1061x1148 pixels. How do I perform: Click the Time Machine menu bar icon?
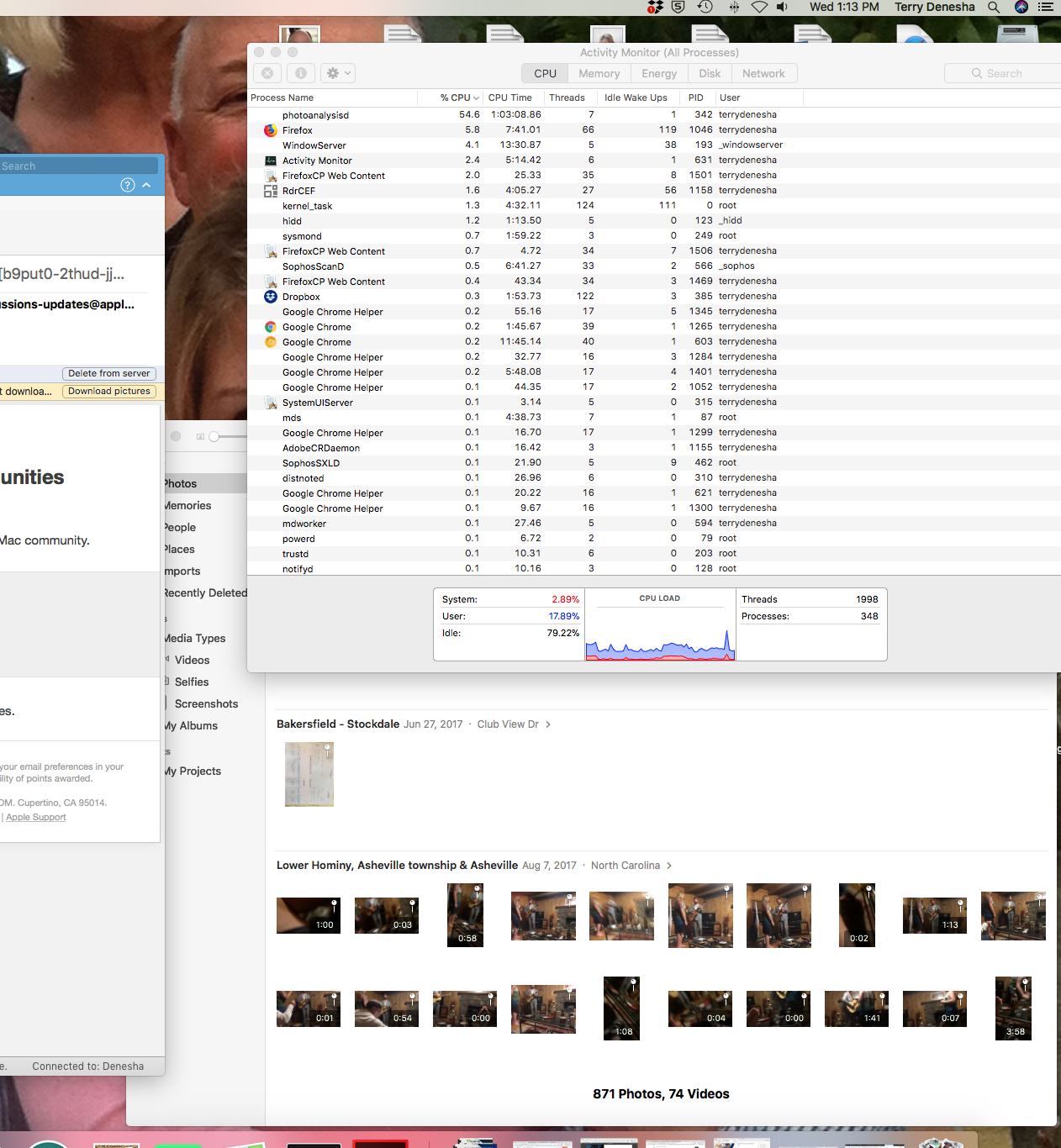click(705, 7)
